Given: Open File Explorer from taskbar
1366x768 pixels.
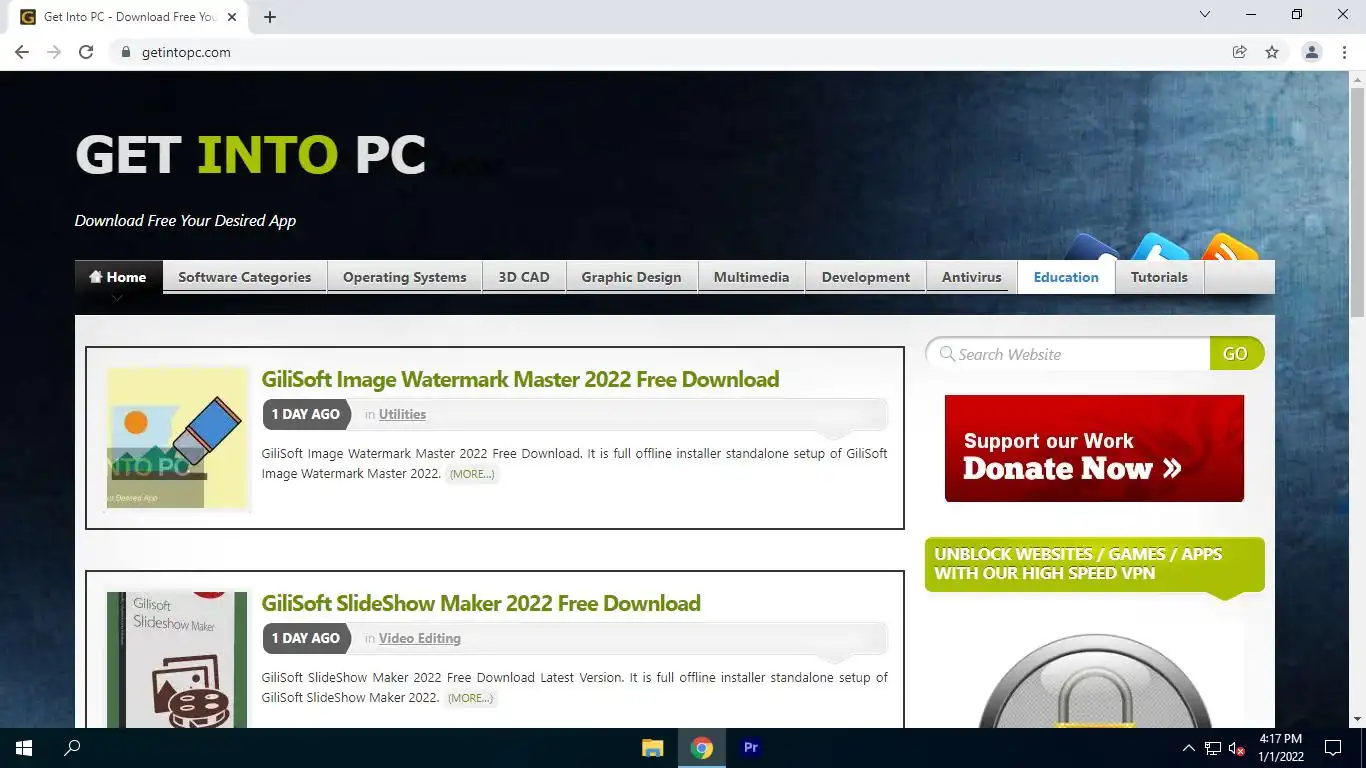Looking at the screenshot, I should click(653, 748).
